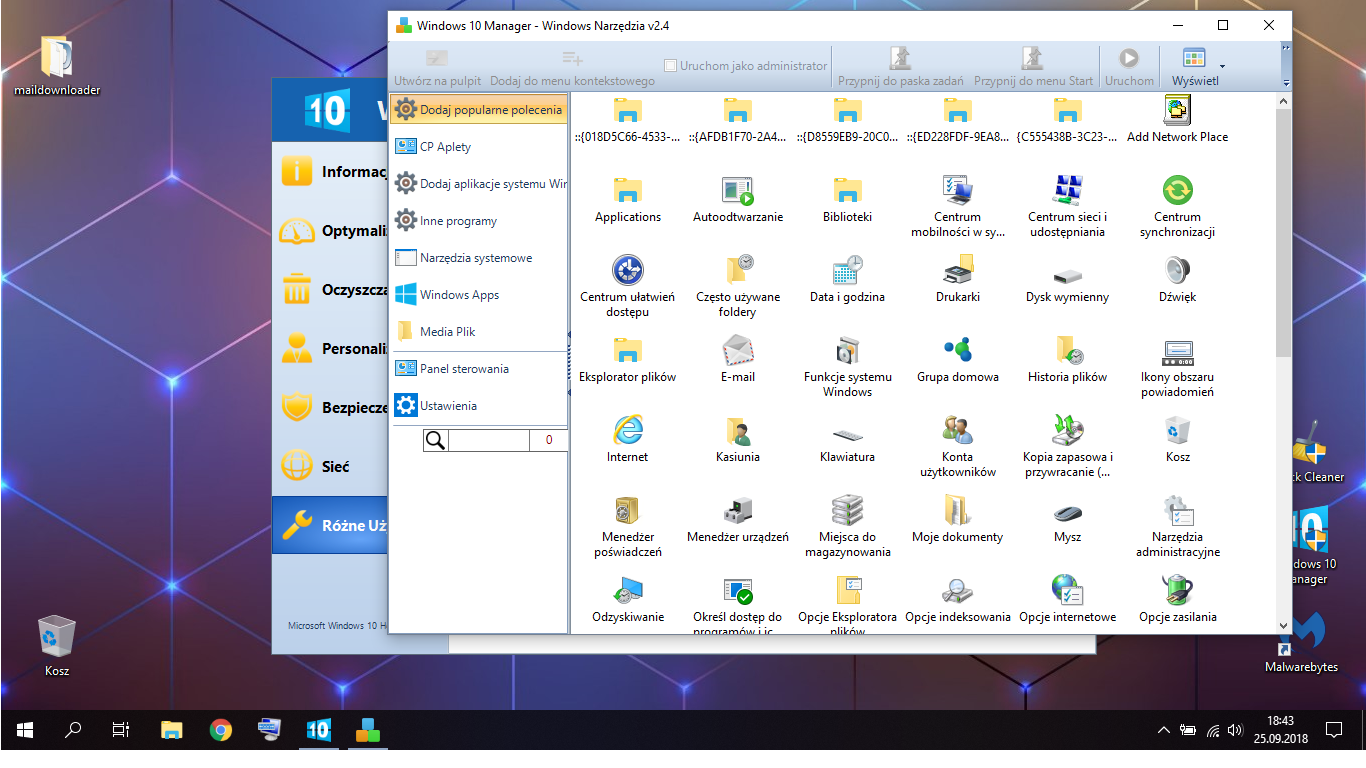Open the Drukarki icon
The width and height of the screenshot is (1366, 768).
coord(958,270)
